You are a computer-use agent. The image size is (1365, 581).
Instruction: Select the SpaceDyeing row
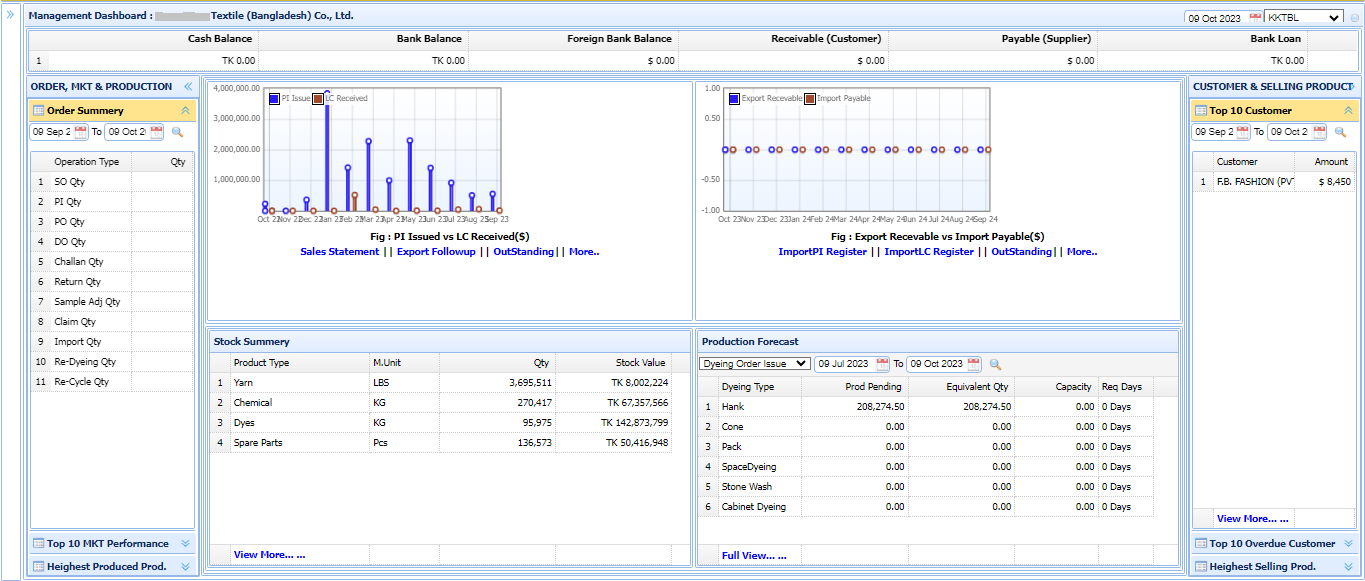pyautogui.click(x=926, y=467)
